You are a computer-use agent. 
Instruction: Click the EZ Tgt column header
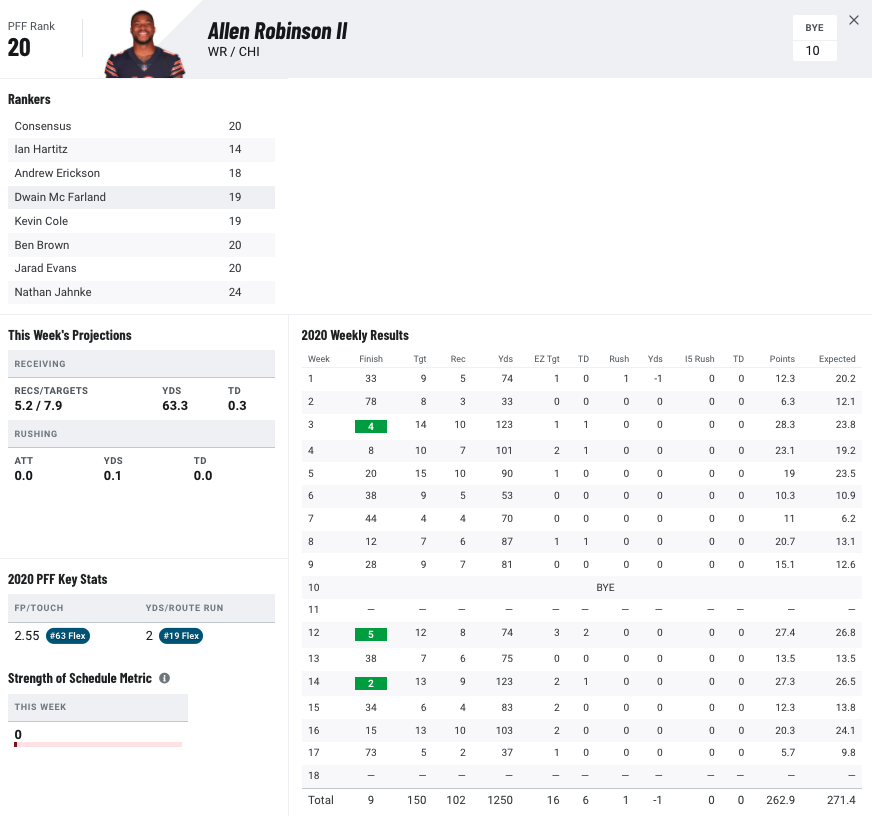coord(547,359)
